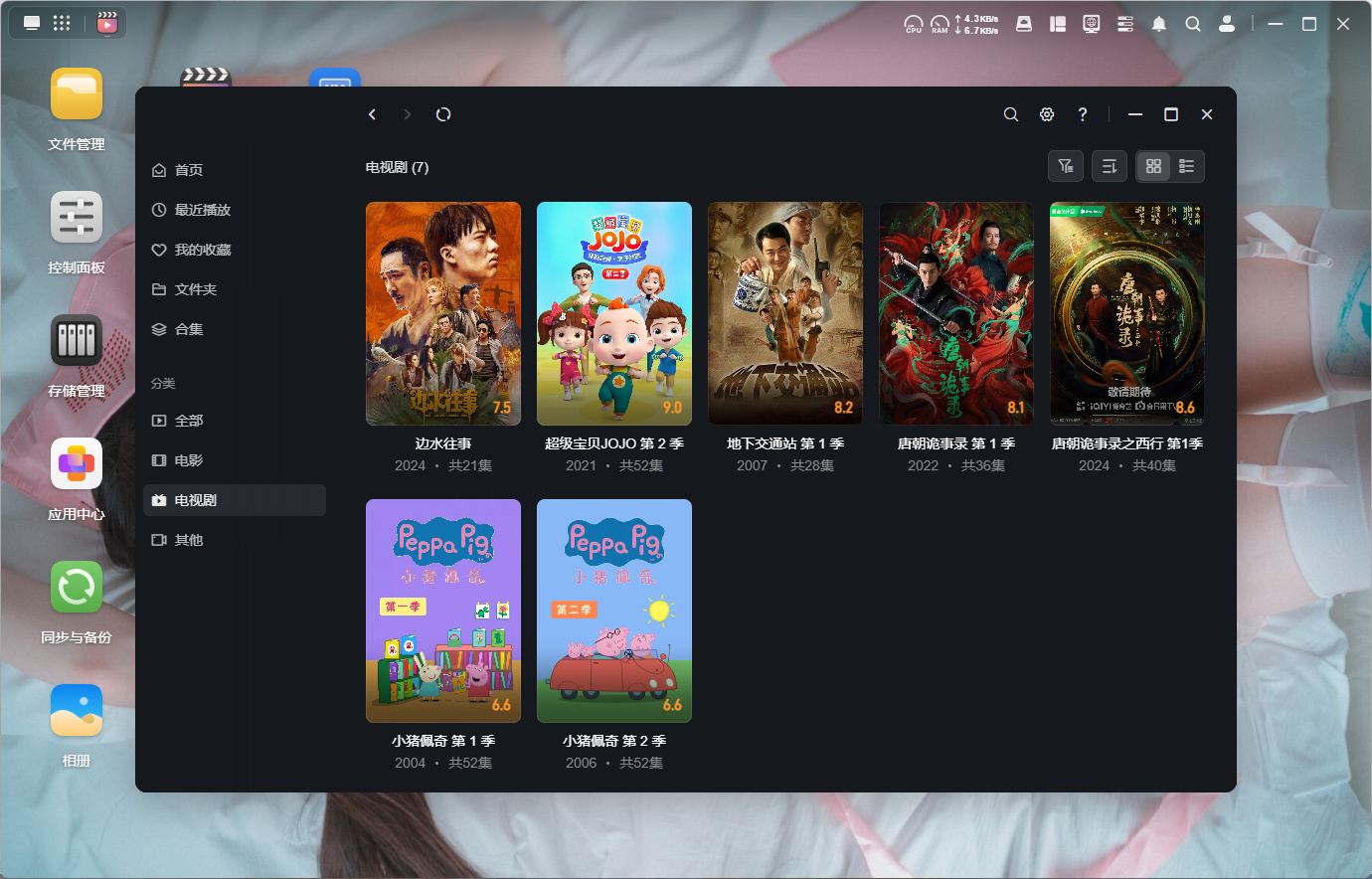Click the title 小猪佩奇 第 1 季
Viewport: 1372px width, 879px height.
click(x=443, y=741)
